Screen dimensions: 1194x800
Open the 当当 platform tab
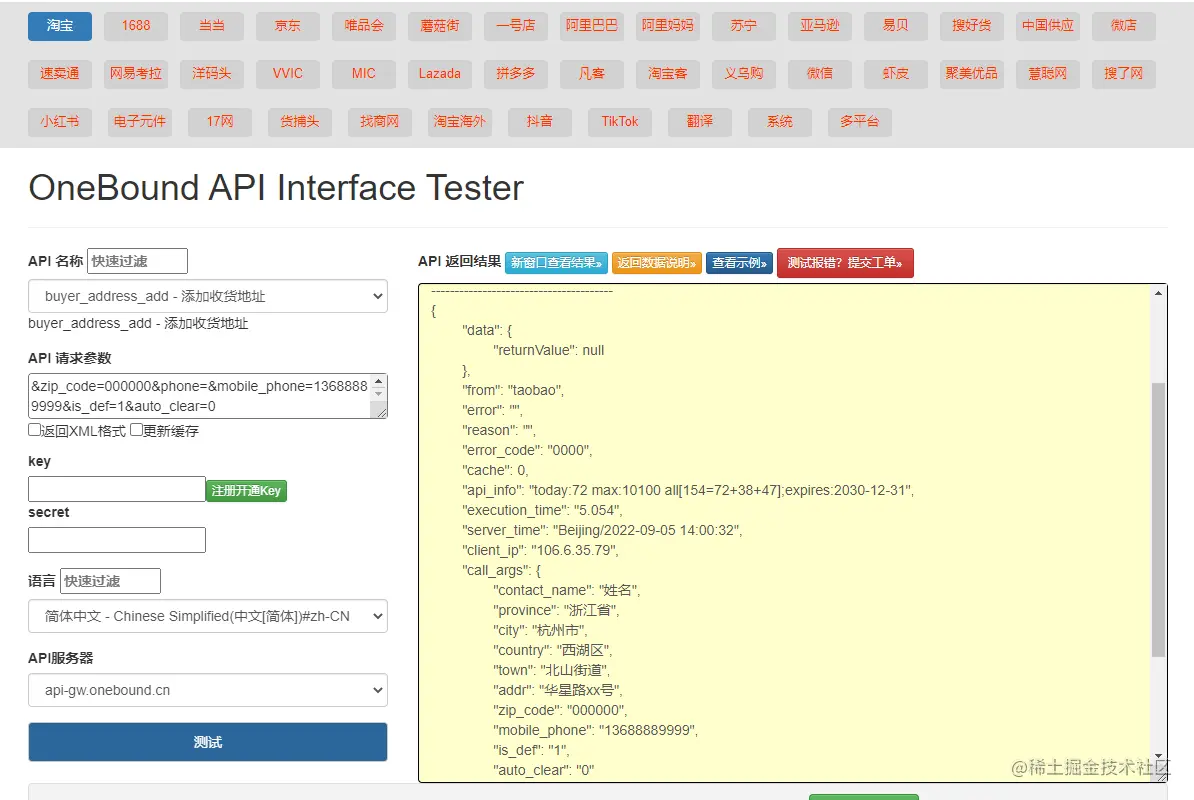pos(212,26)
